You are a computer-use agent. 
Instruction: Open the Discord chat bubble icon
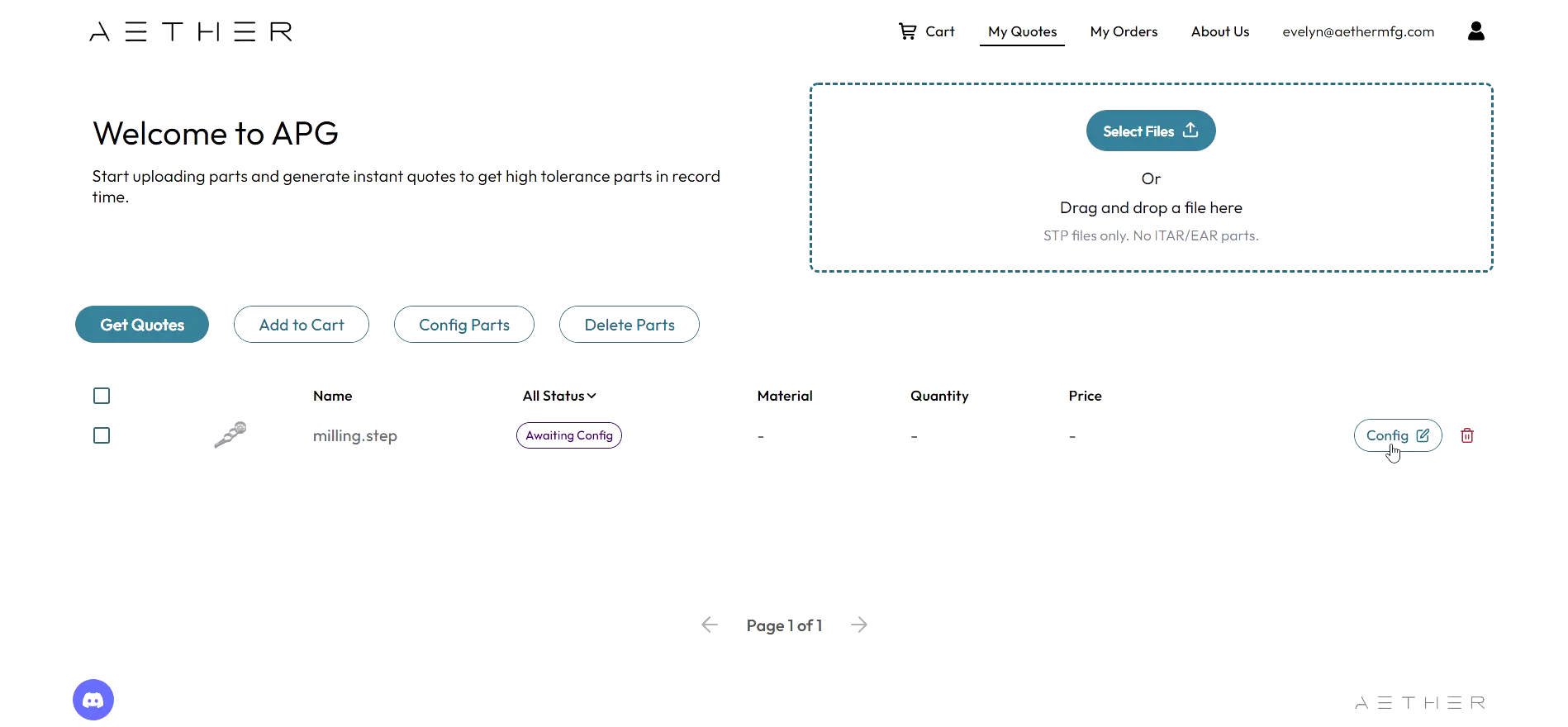[93, 700]
